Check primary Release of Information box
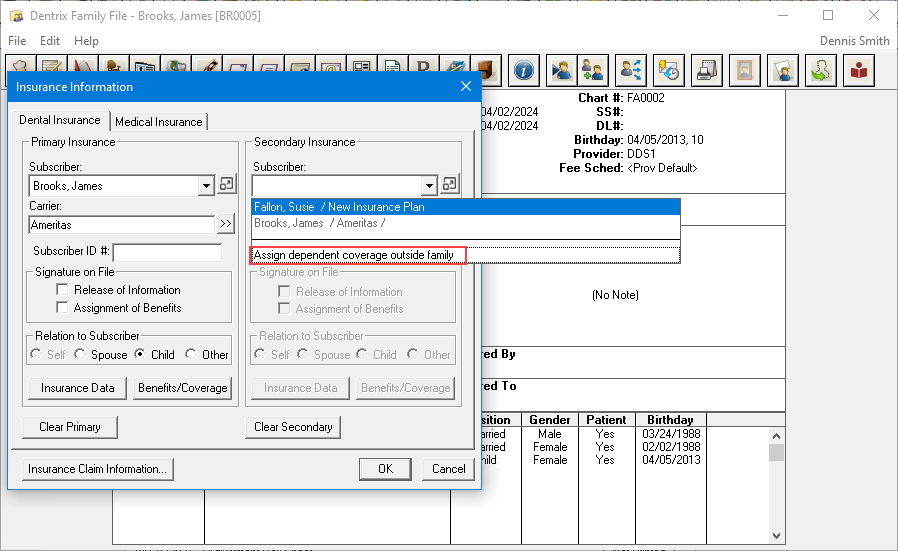The width and height of the screenshot is (898, 551). [62, 290]
